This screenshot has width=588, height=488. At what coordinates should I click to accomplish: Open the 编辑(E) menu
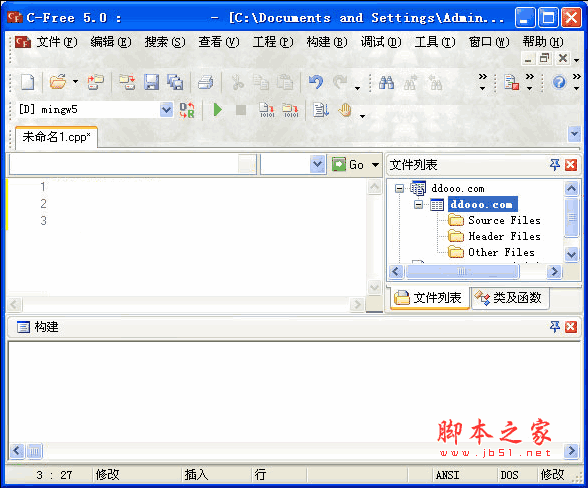[x=111, y=42]
